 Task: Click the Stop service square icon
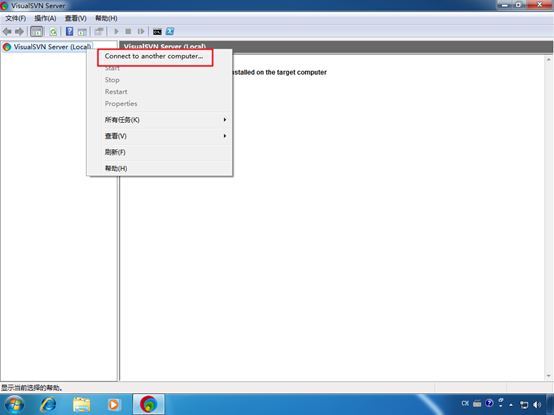128,31
